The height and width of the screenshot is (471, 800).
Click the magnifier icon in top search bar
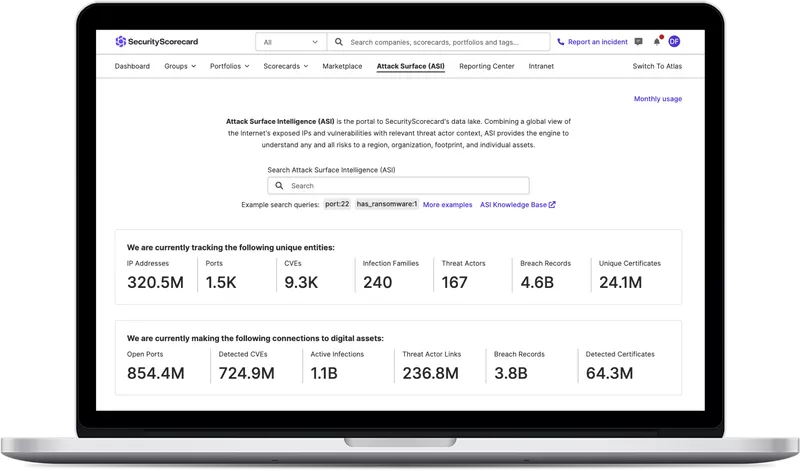338,42
